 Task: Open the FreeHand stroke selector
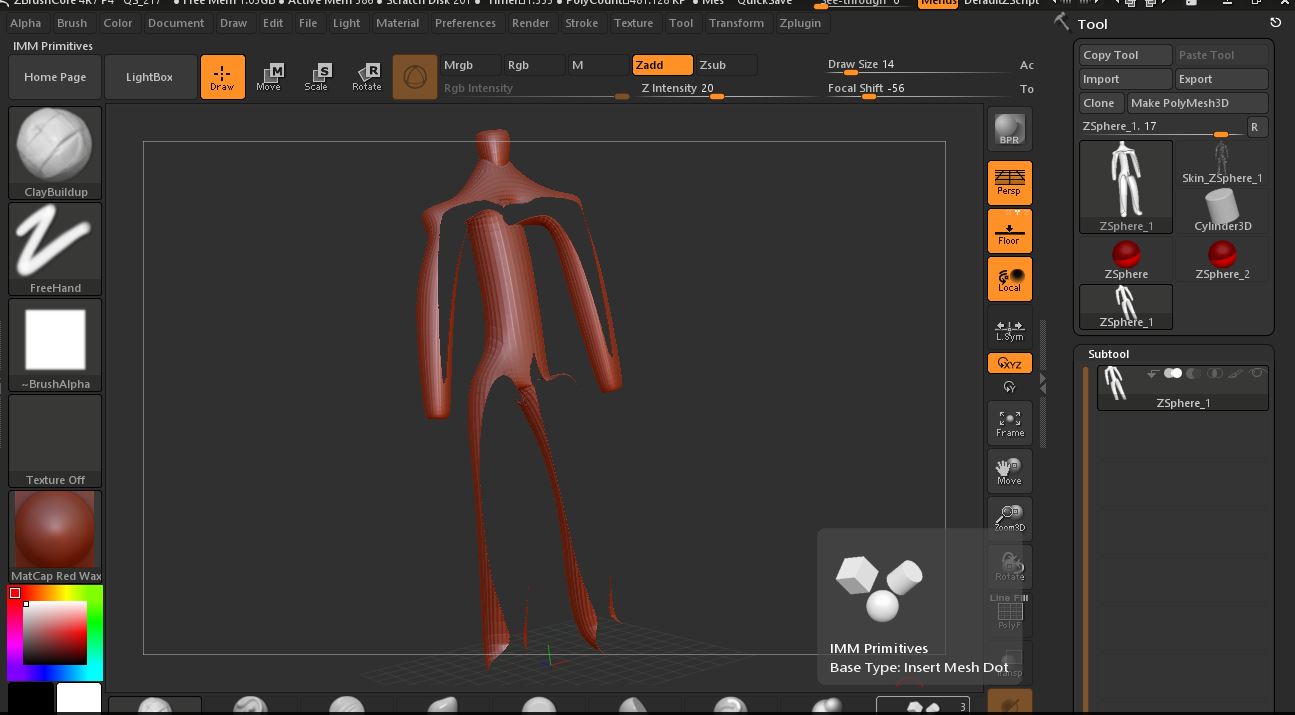click(x=55, y=249)
